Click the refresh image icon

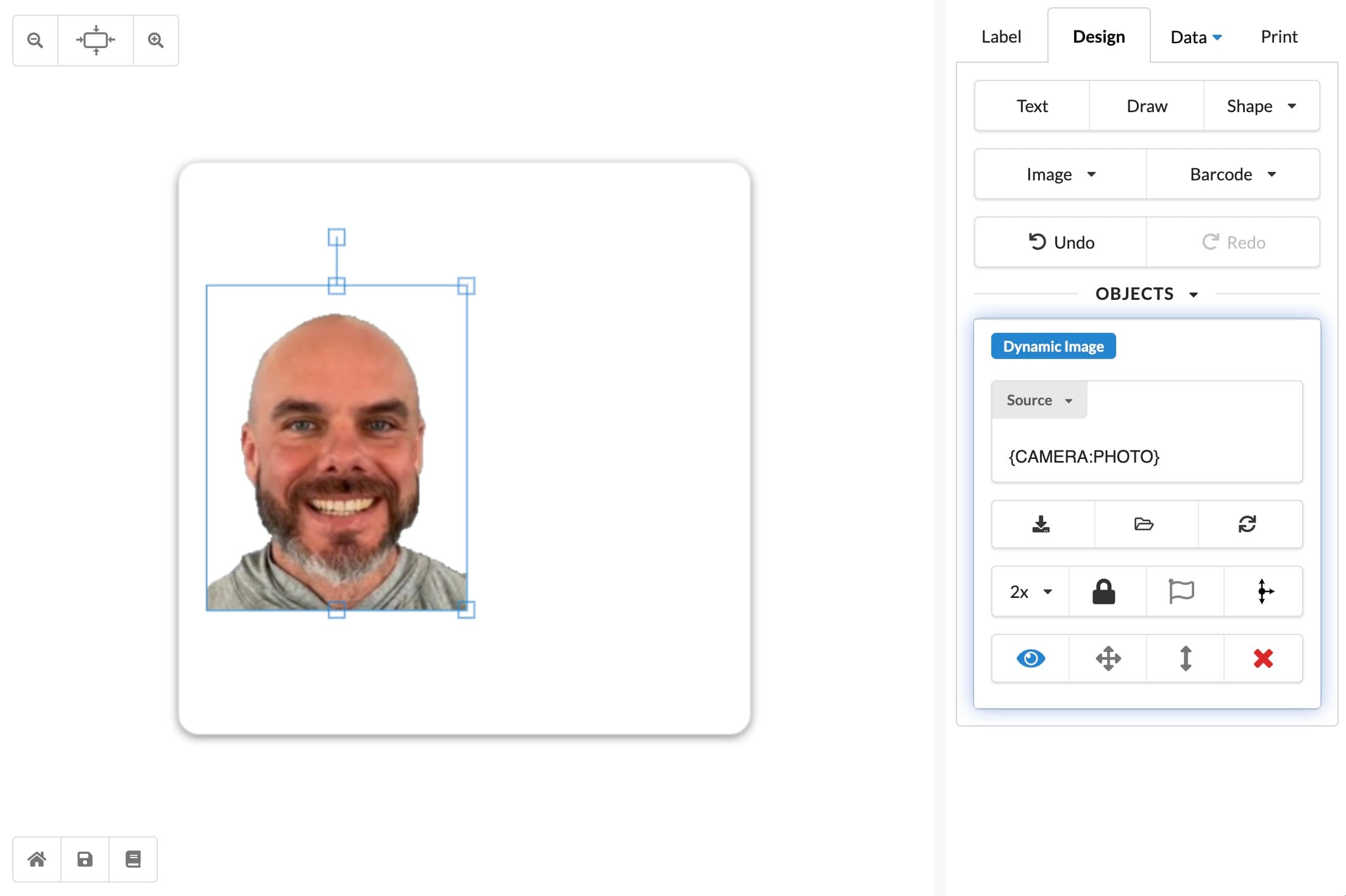[1247, 524]
